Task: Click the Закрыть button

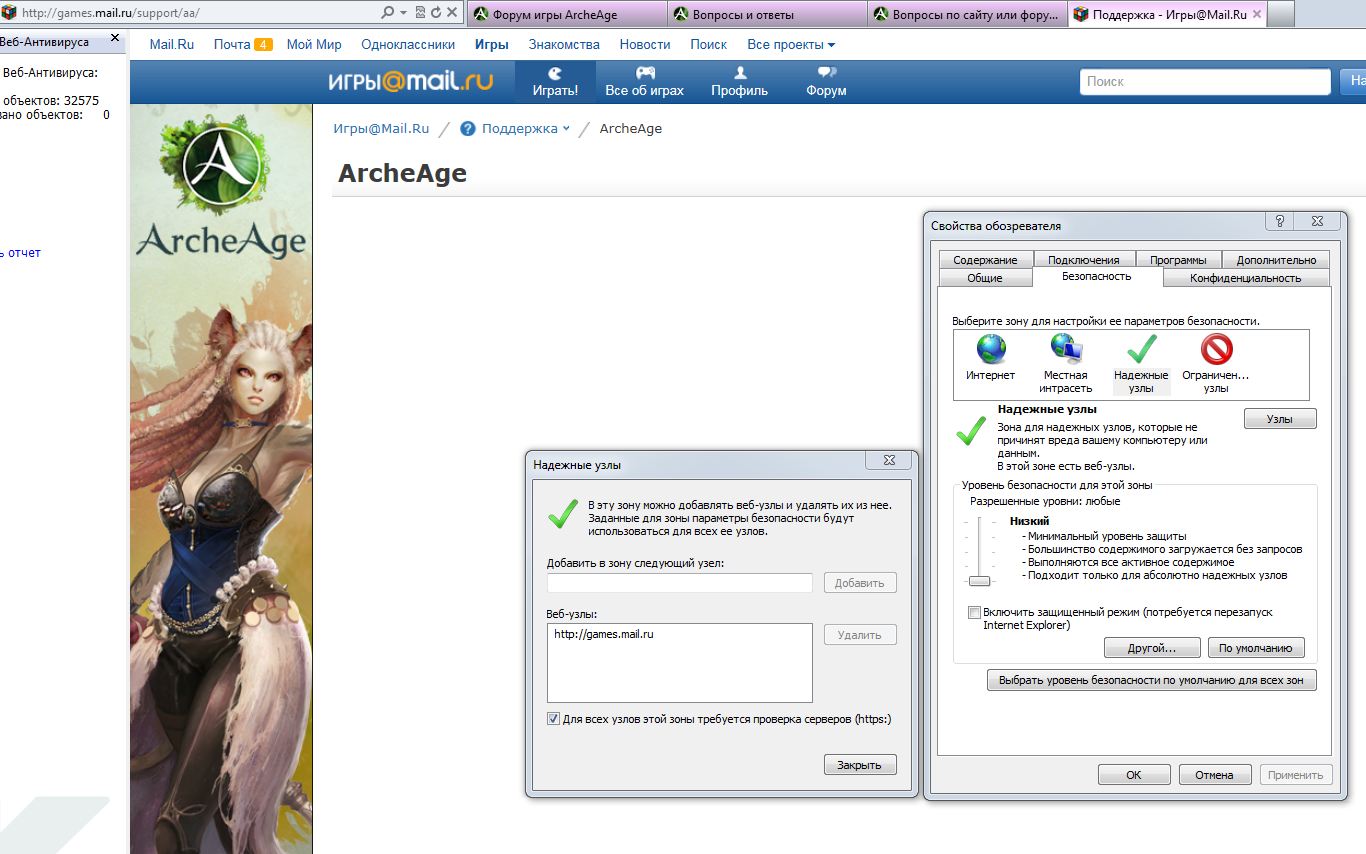Action: click(860, 765)
